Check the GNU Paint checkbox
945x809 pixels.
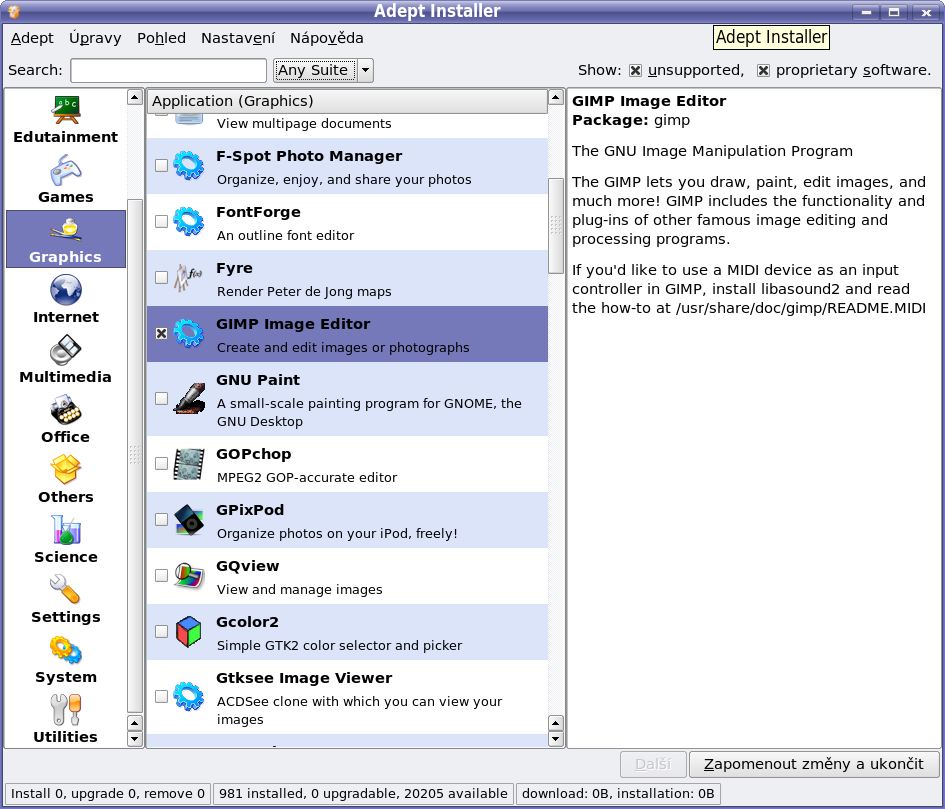click(162, 398)
